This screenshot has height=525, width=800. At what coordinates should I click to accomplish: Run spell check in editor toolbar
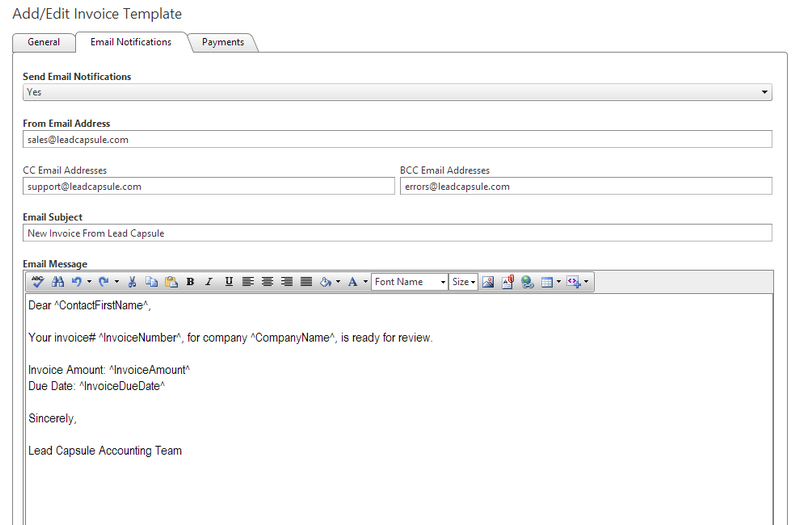click(38, 282)
